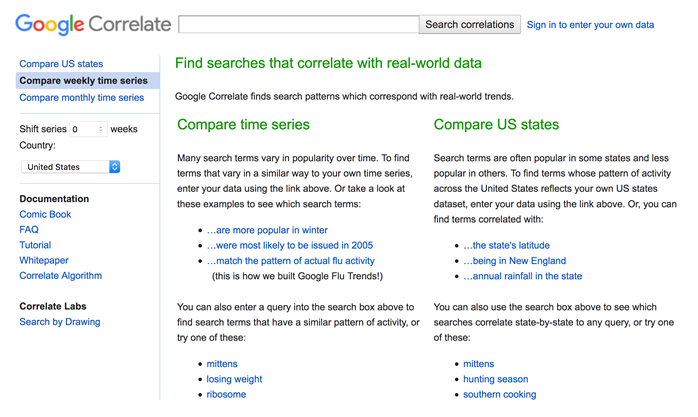Screen dimensions: 698x417
Task: Select Compare US states in sidebar
Action: pos(61,64)
